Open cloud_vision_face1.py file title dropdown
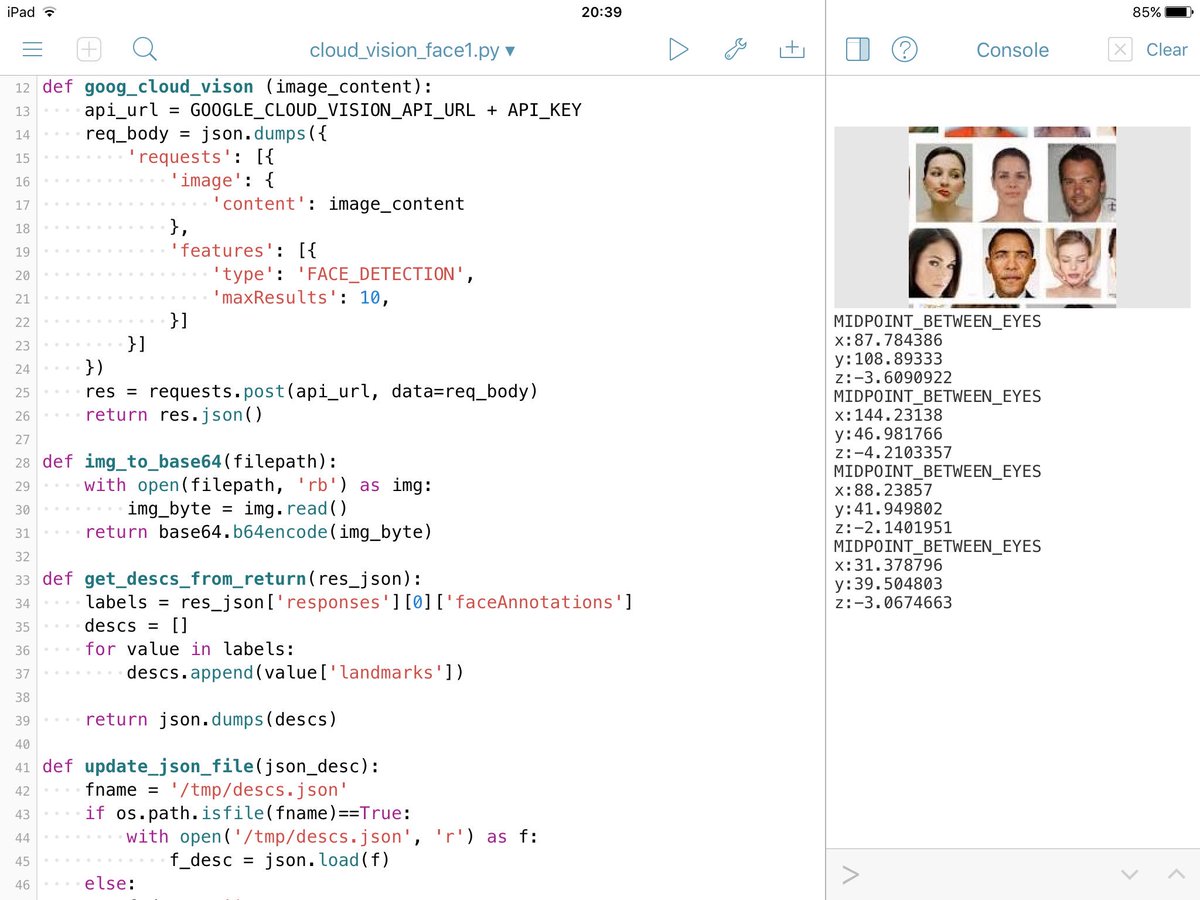This screenshot has width=1200, height=900. [x=412, y=50]
